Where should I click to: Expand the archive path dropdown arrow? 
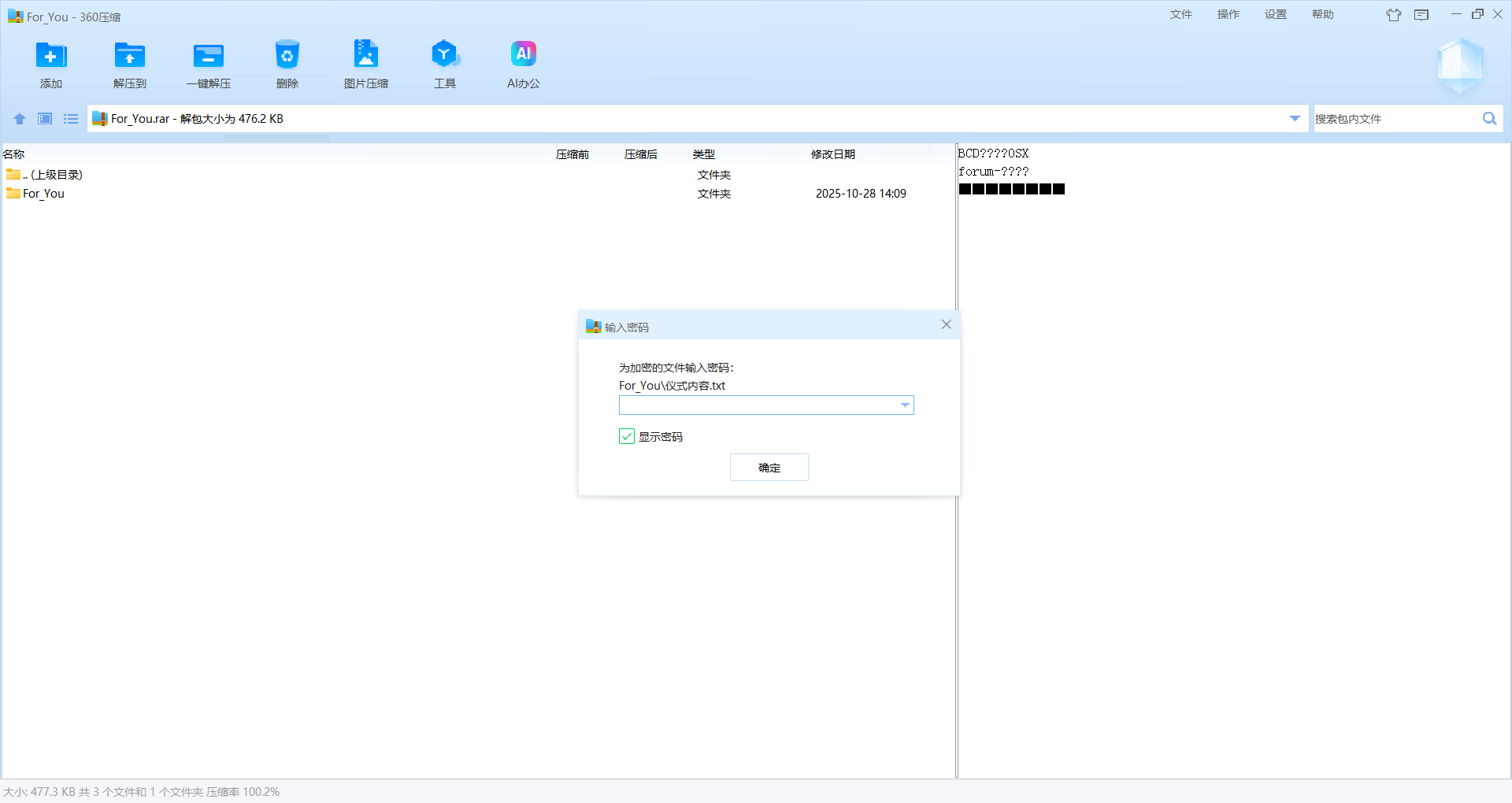[1294, 119]
